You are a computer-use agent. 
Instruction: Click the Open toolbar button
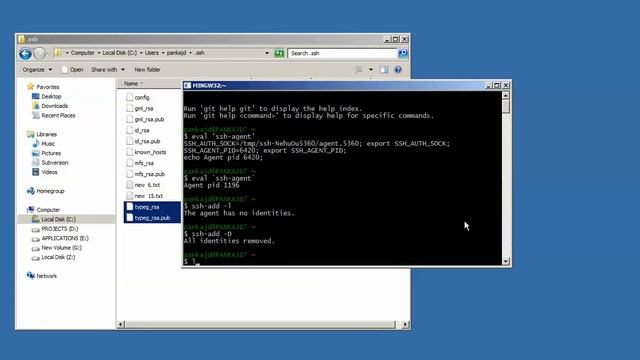[x=72, y=70]
